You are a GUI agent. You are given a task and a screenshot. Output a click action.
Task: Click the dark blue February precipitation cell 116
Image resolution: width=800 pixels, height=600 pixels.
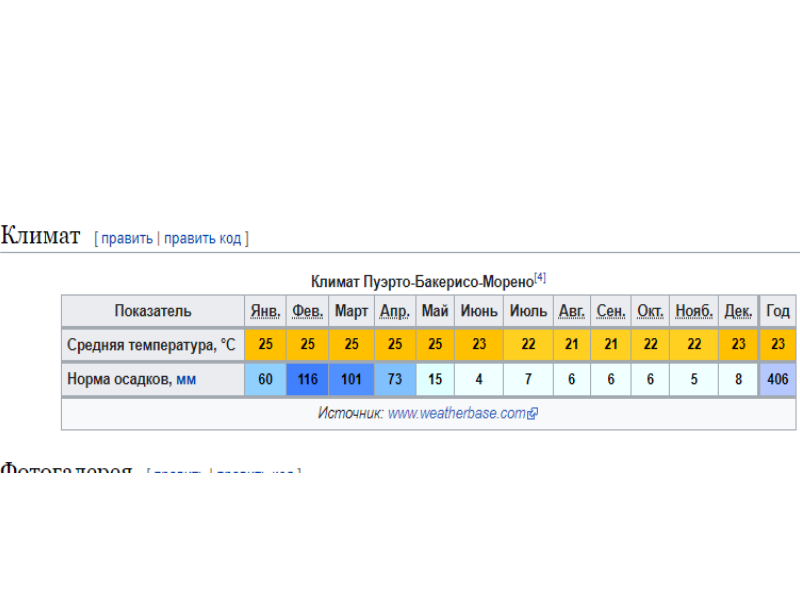(308, 379)
